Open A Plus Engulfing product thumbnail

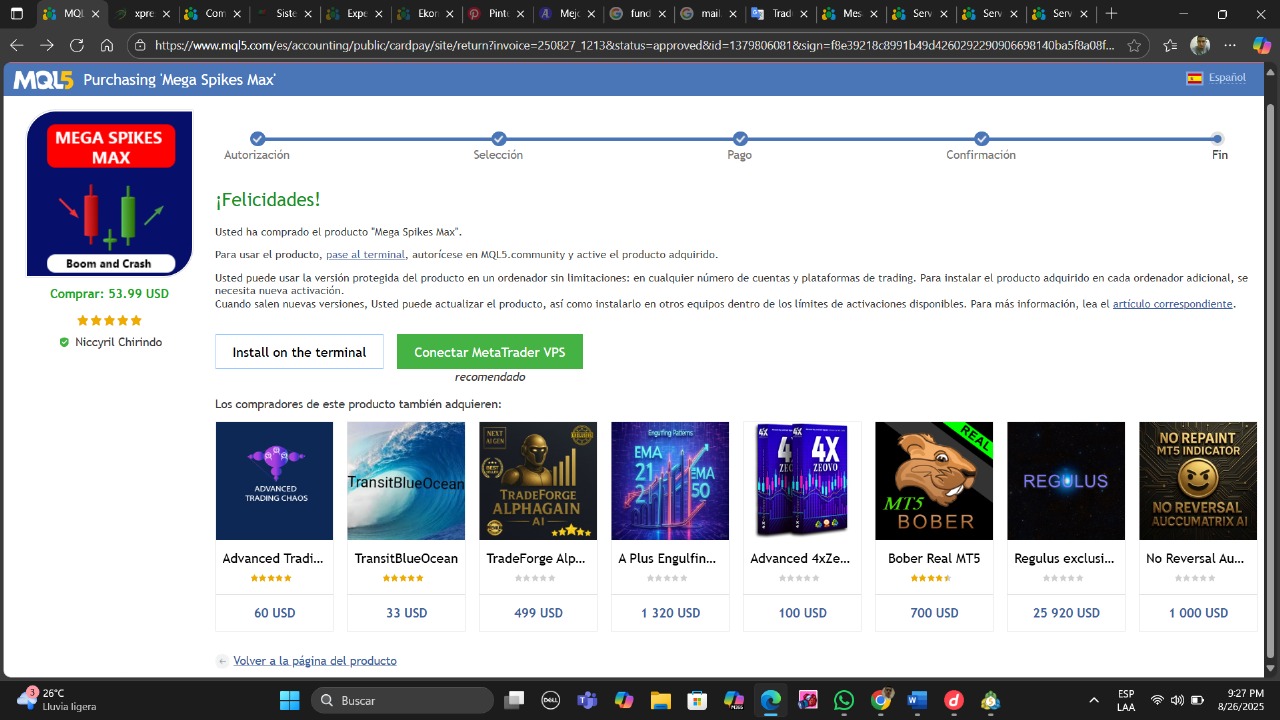tap(670, 481)
